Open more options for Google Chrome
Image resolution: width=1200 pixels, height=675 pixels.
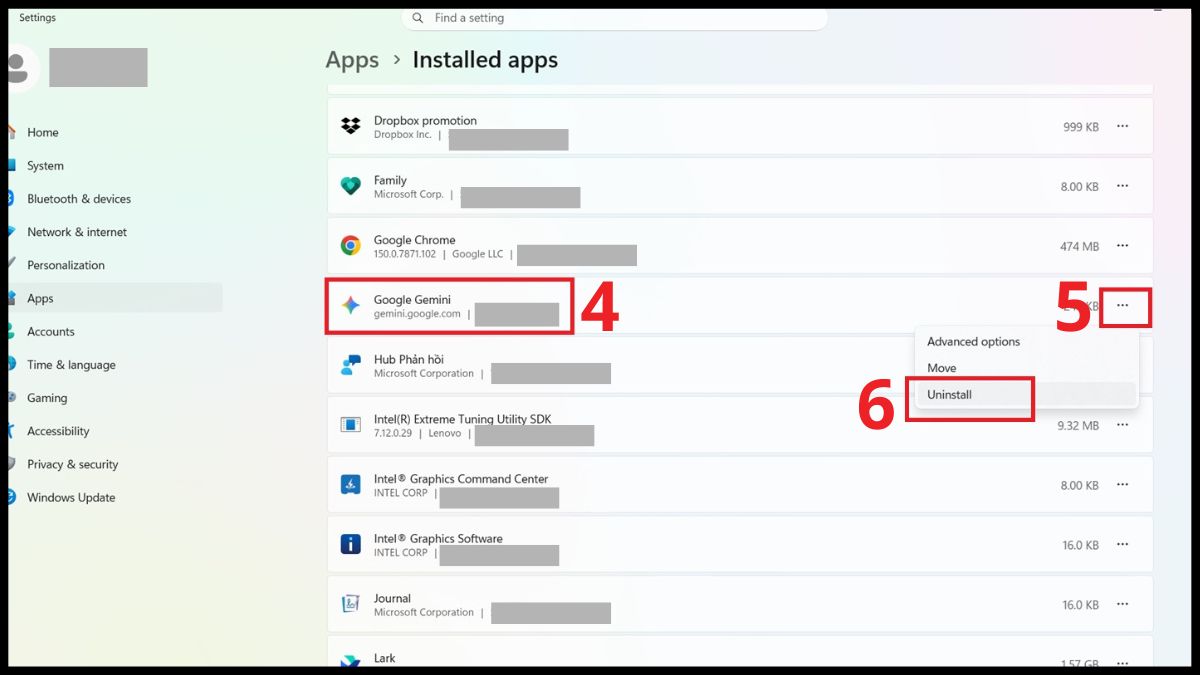coord(1122,246)
